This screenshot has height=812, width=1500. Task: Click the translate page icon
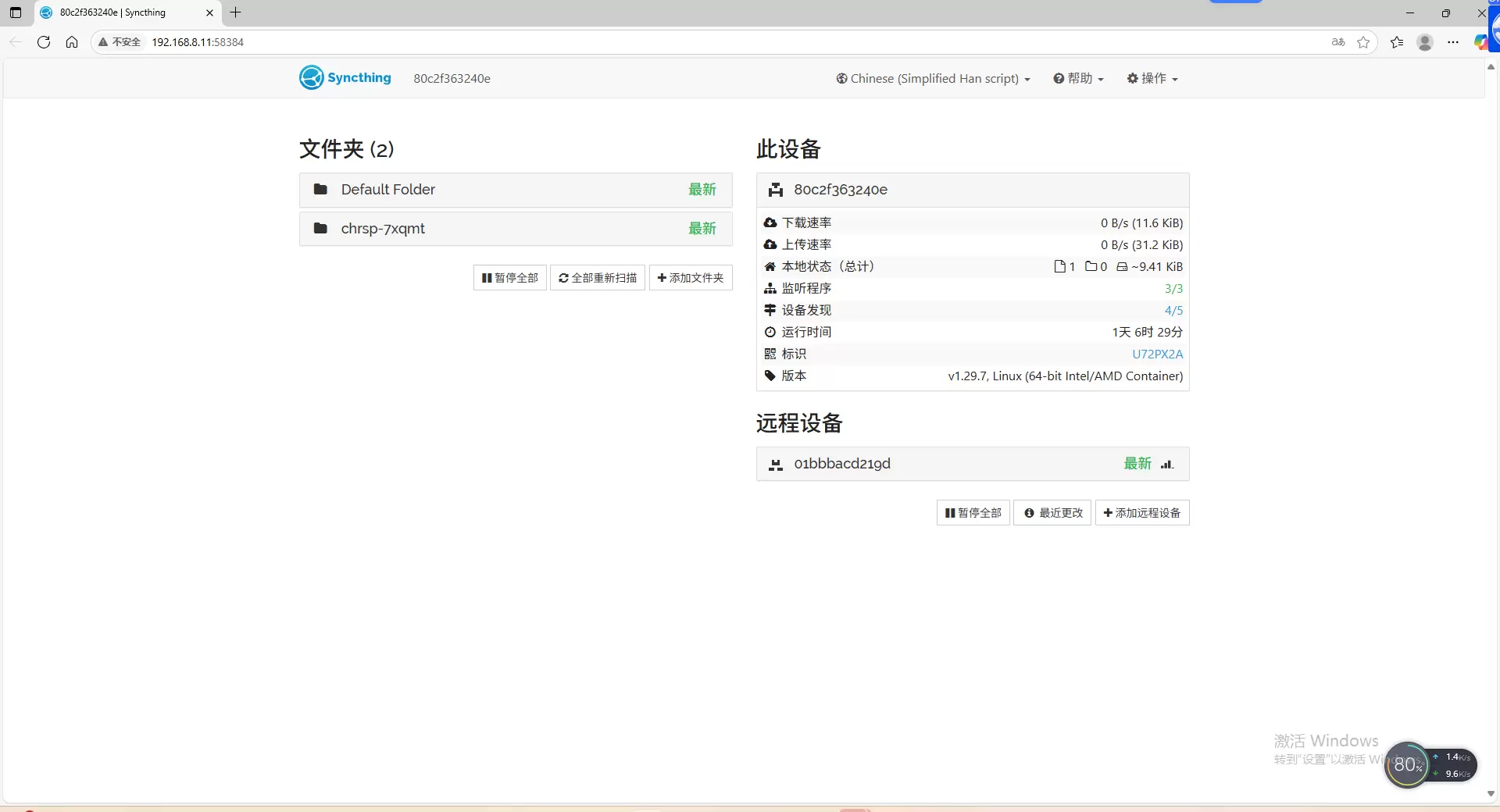tap(1338, 42)
